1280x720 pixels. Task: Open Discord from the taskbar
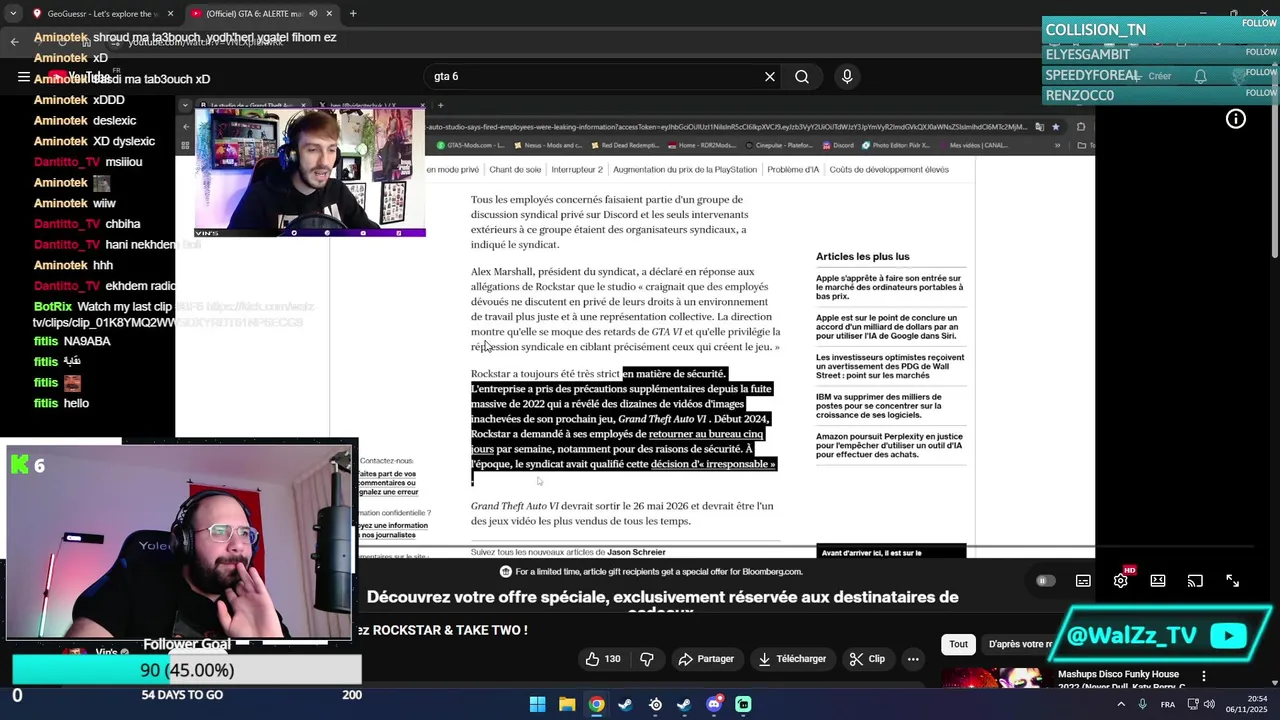(714, 704)
